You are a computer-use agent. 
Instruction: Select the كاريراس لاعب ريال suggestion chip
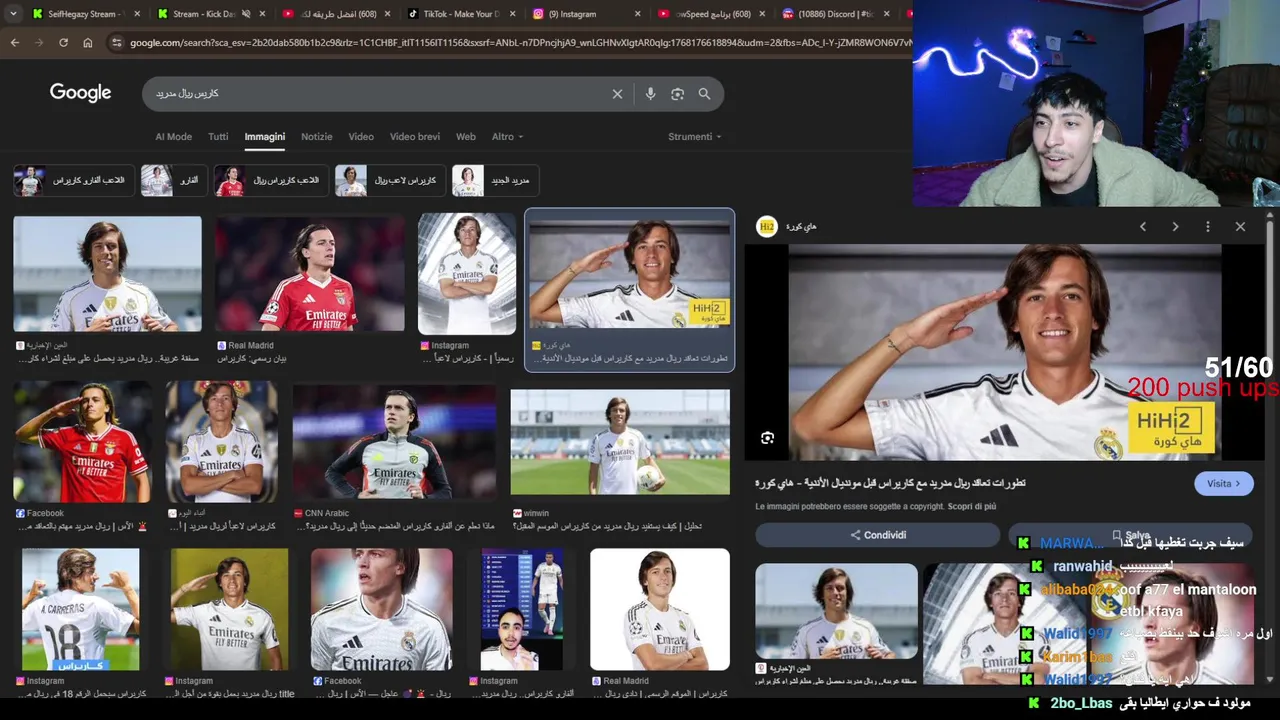[389, 181]
